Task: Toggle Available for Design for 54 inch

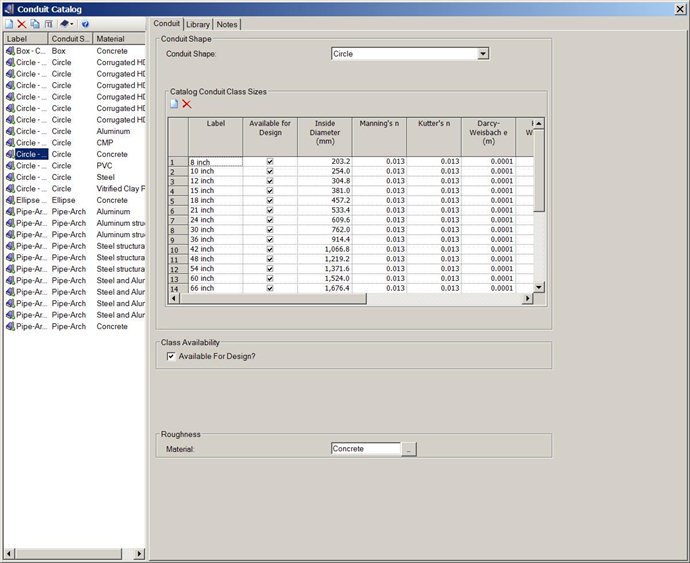Action: 270,269
